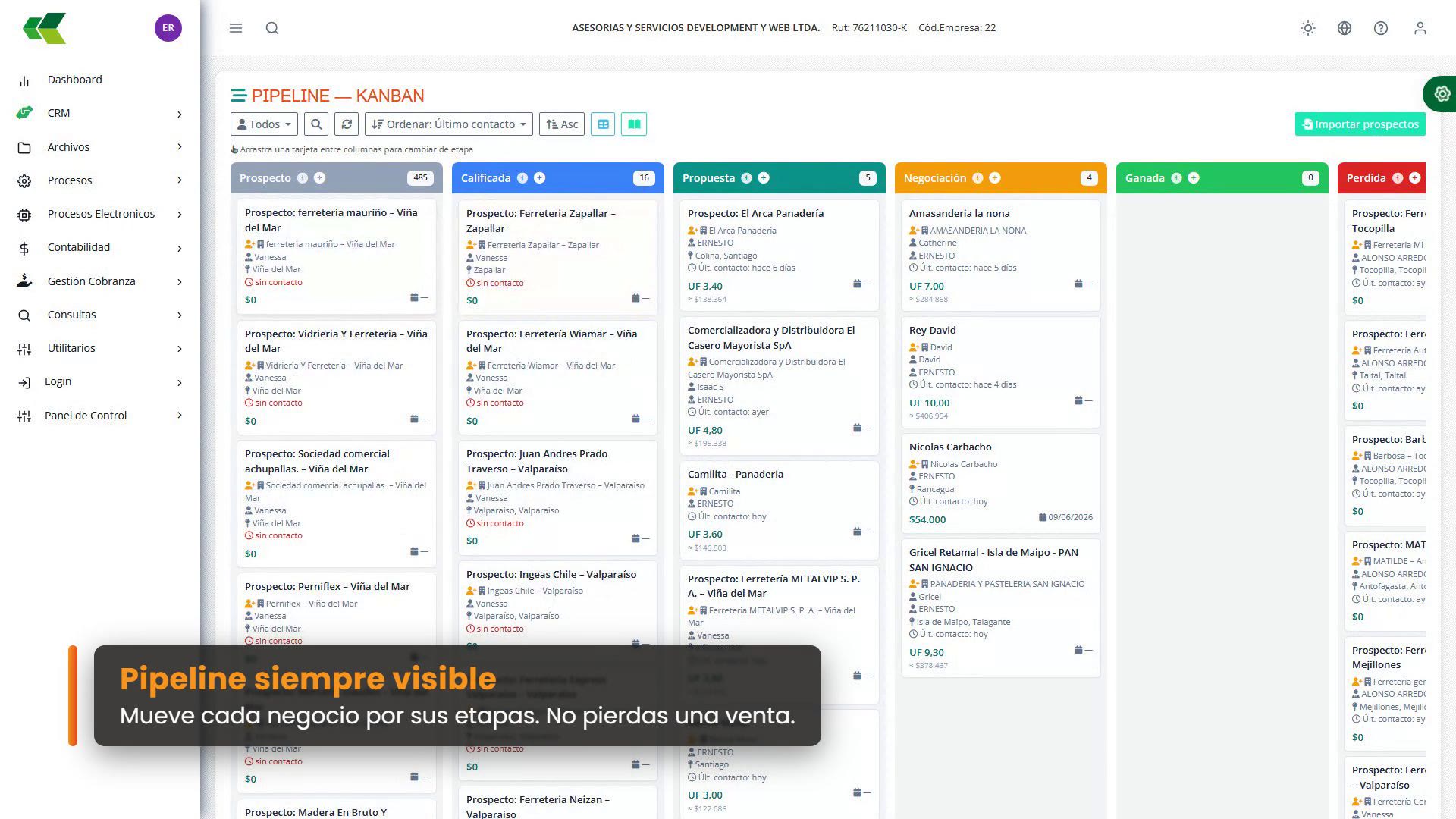The image size is (1456, 819).
Task: Expand Archivos sidebar menu
Action: point(100,147)
